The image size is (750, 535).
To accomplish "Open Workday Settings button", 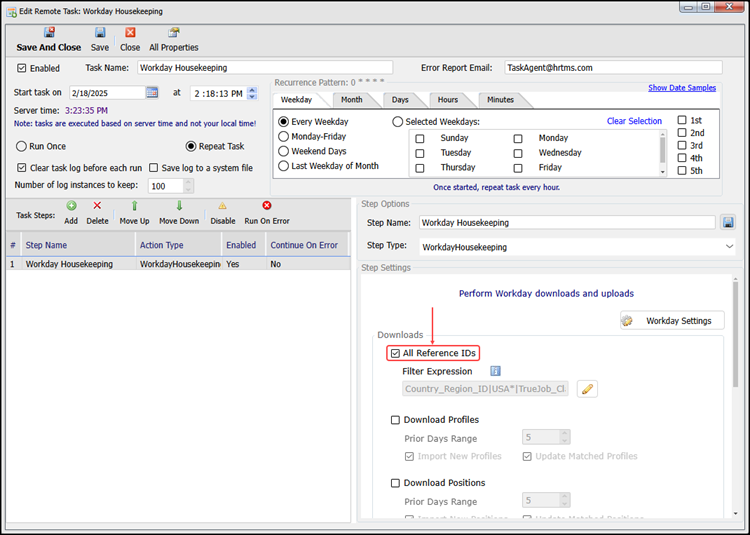I will tap(672, 320).
